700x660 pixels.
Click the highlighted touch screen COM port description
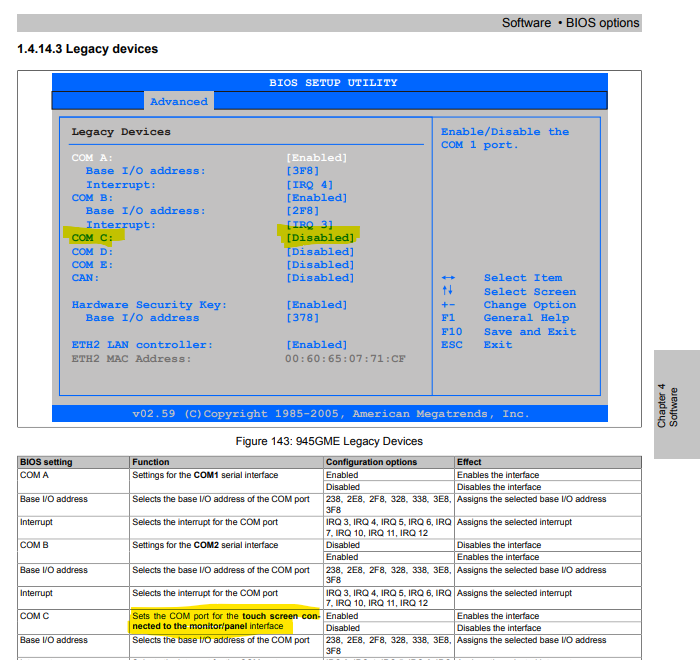coord(226,621)
